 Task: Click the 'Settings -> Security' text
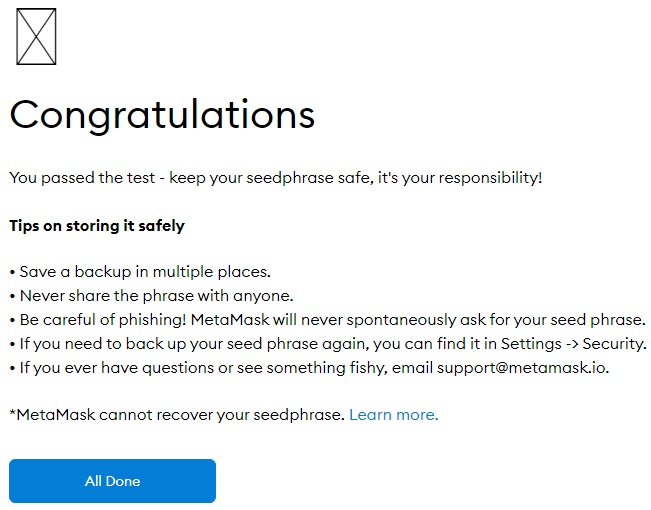click(573, 344)
